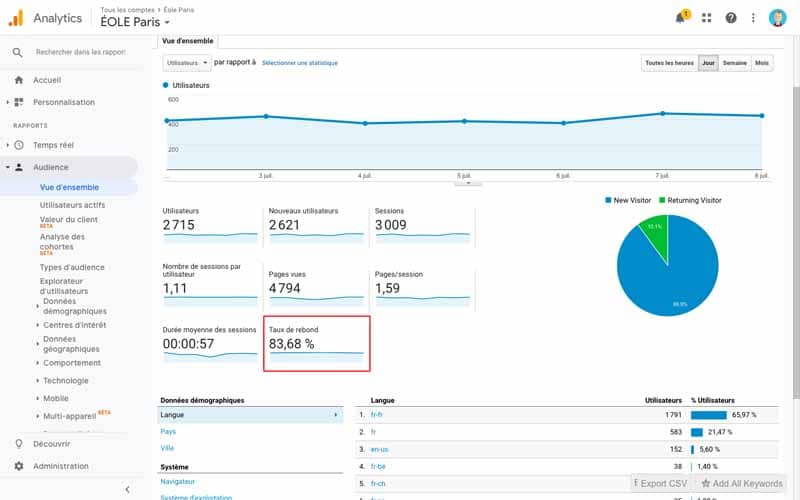Open Utilisateurs actifs in the sidebar
This screenshot has width=800, height=500.
point(72,205)
